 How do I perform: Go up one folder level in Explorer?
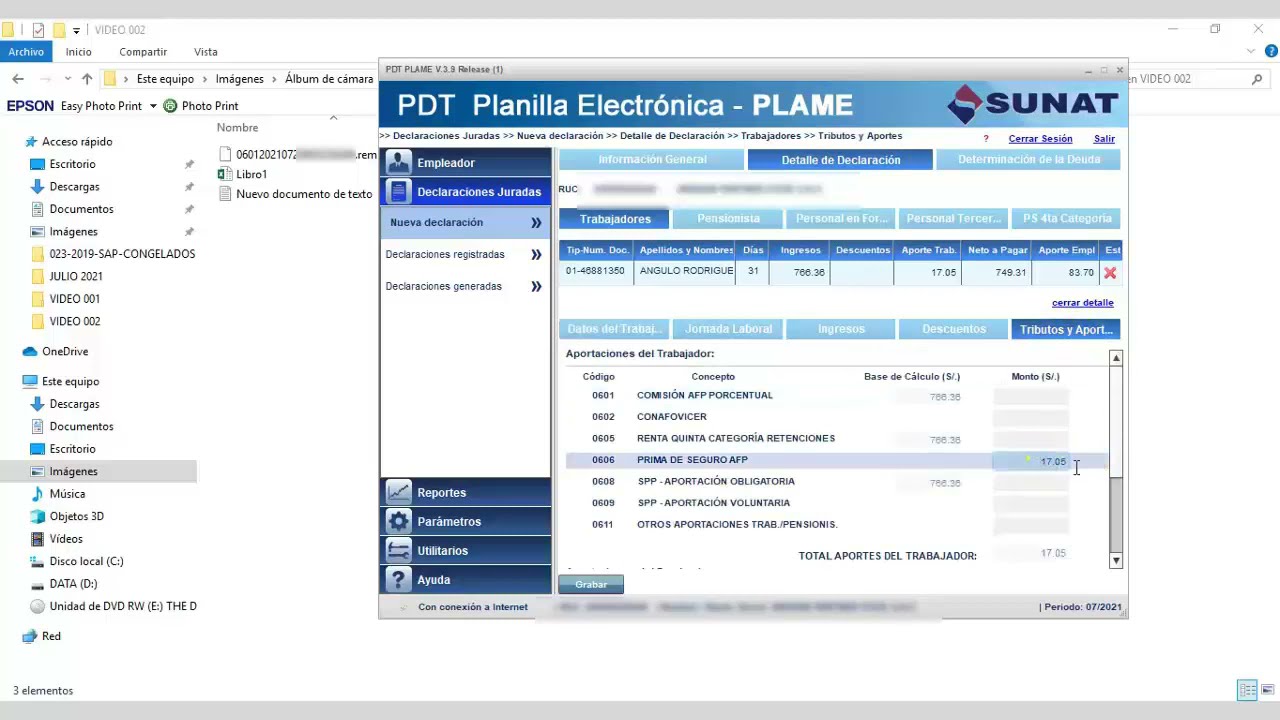pos(87,79)
